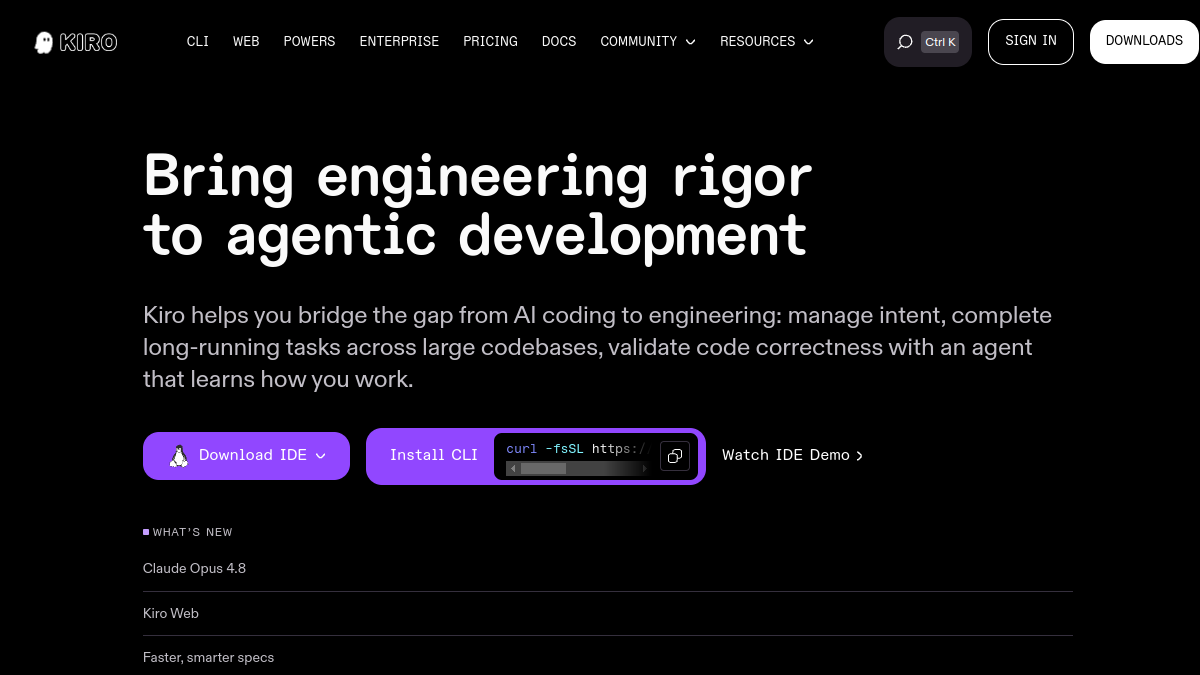Open the ENTERPRISE page
The image size is (1200, 675).
(x=399, y=42)
